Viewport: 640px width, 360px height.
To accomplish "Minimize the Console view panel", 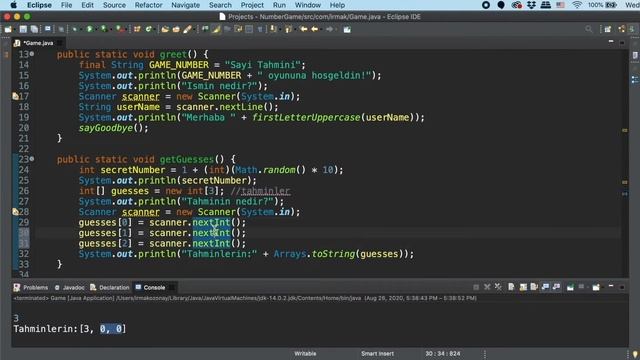I will (611, 287).
